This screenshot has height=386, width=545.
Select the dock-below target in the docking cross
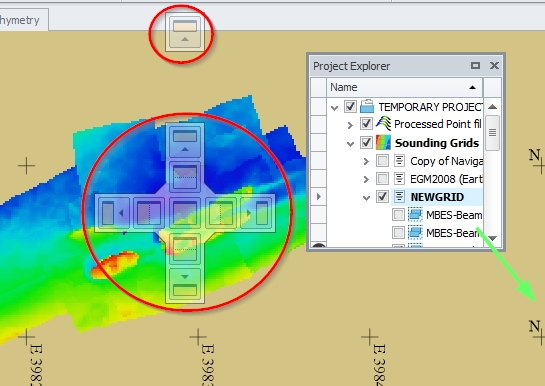tap(185, 249)
